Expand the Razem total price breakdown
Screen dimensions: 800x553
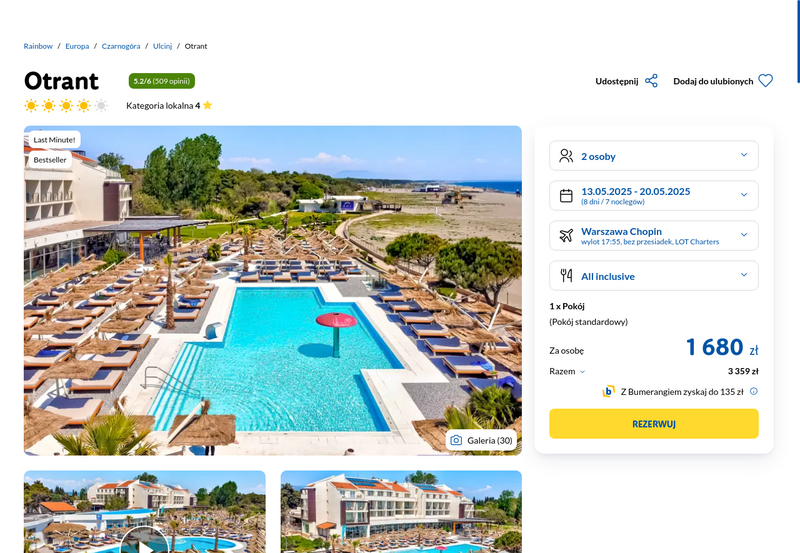(567, 371)
